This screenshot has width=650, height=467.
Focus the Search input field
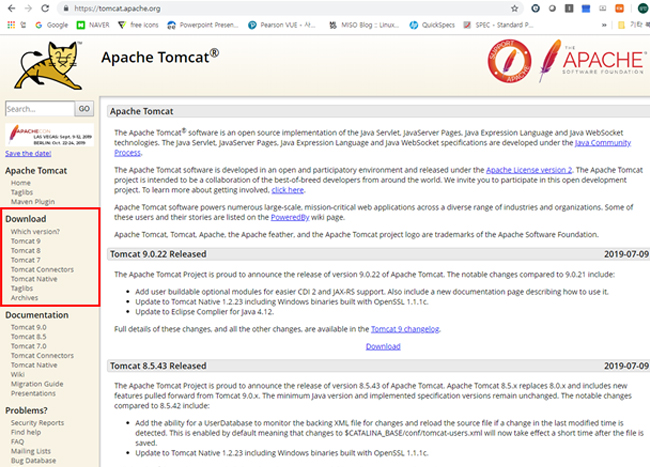[x=40, y=109]
